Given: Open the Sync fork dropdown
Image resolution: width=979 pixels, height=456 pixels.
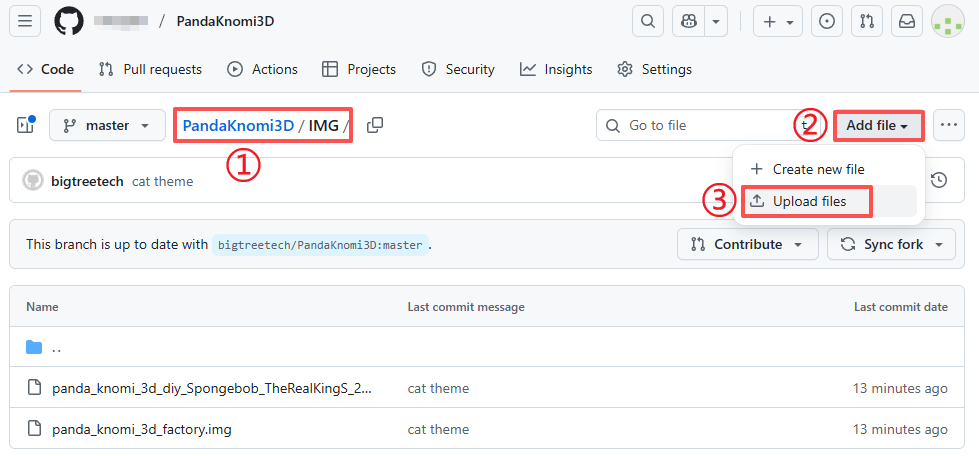Looking at the screenshot, I should (891, 244).
